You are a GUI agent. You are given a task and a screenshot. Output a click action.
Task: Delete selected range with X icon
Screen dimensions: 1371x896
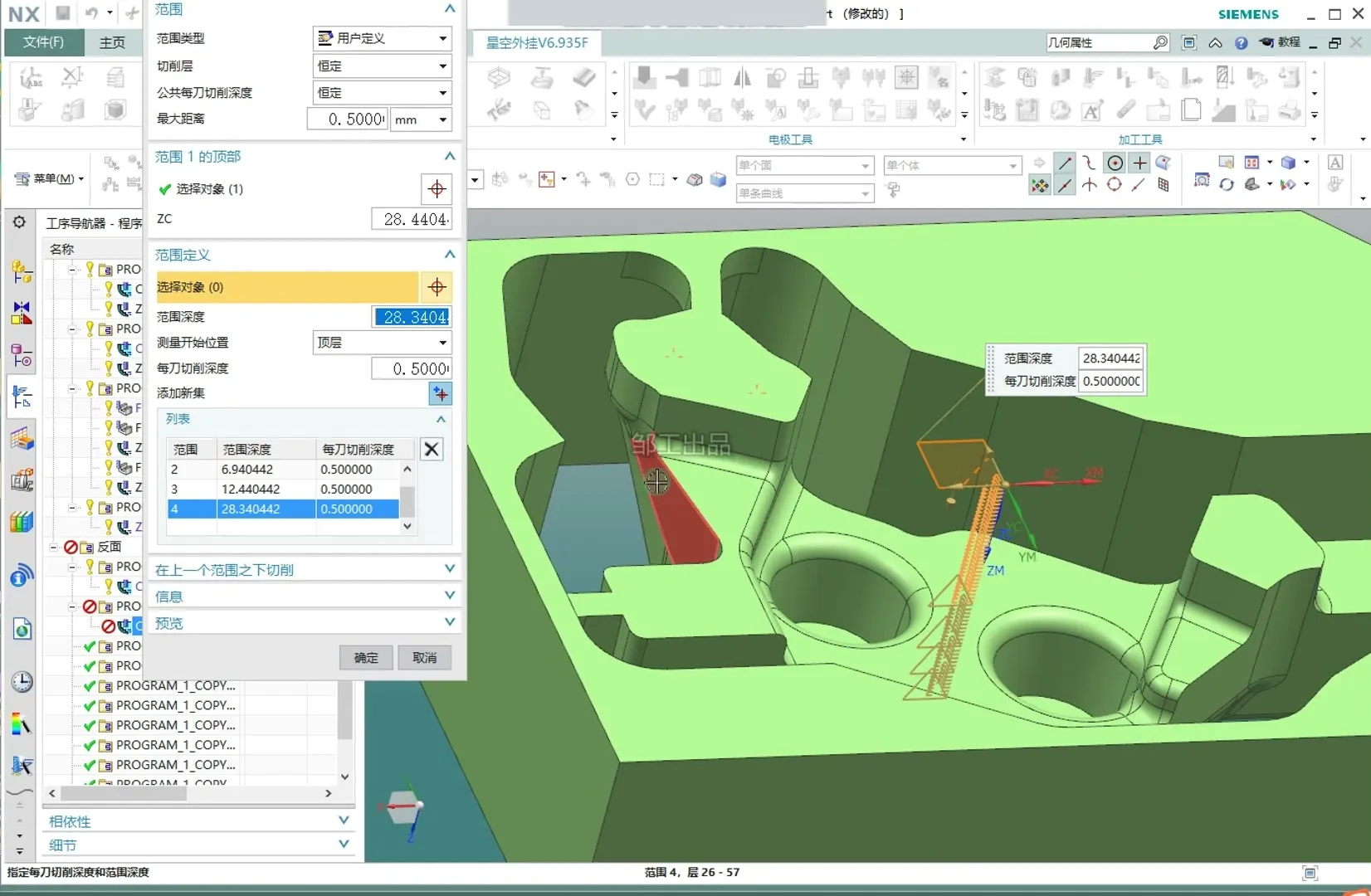tap(432, 450)
